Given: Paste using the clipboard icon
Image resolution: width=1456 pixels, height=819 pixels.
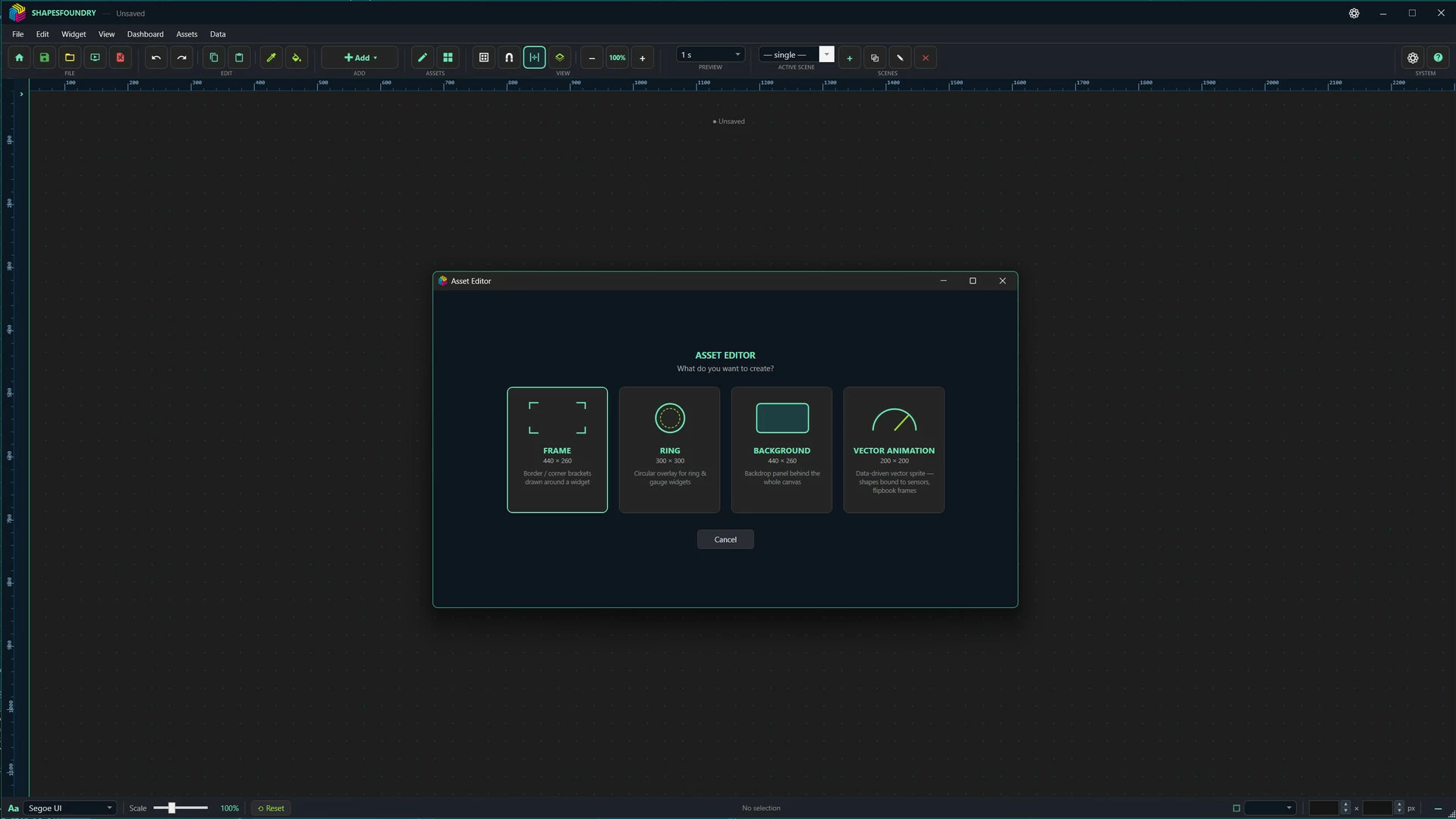Looking at the screenshot, I should pos(239,58).
